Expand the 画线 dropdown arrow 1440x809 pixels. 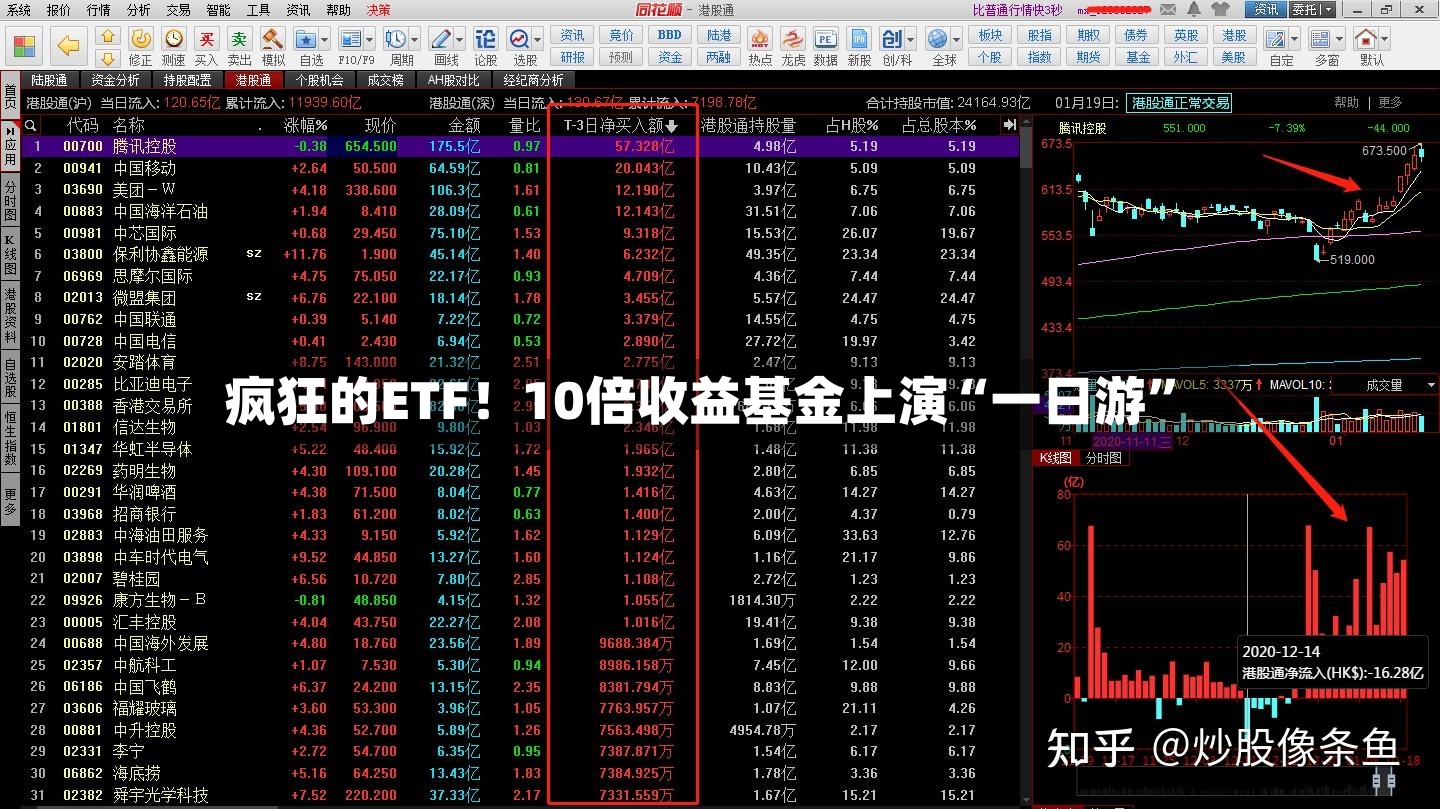click(x=461, y=40)
